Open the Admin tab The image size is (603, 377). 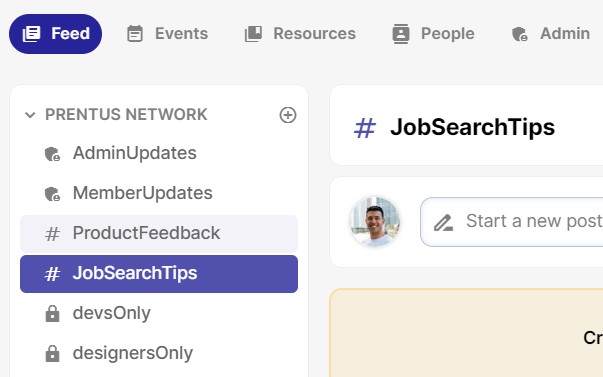551,34
